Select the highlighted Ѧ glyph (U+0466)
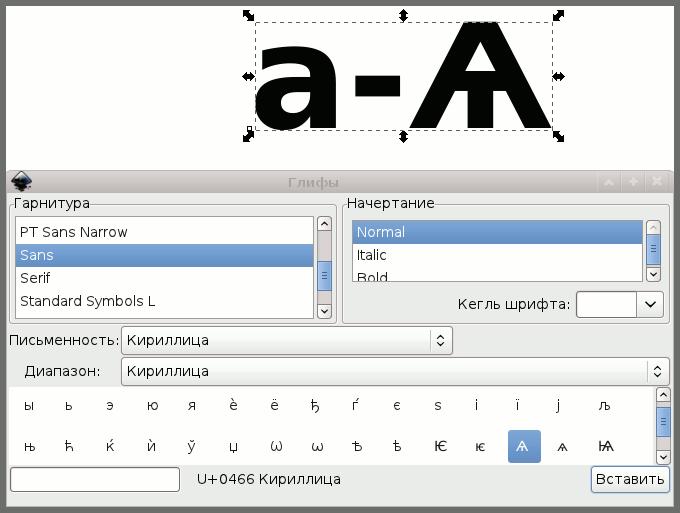Screen dimensions: 680x513 pyautogui.click(x=524, y=446)
